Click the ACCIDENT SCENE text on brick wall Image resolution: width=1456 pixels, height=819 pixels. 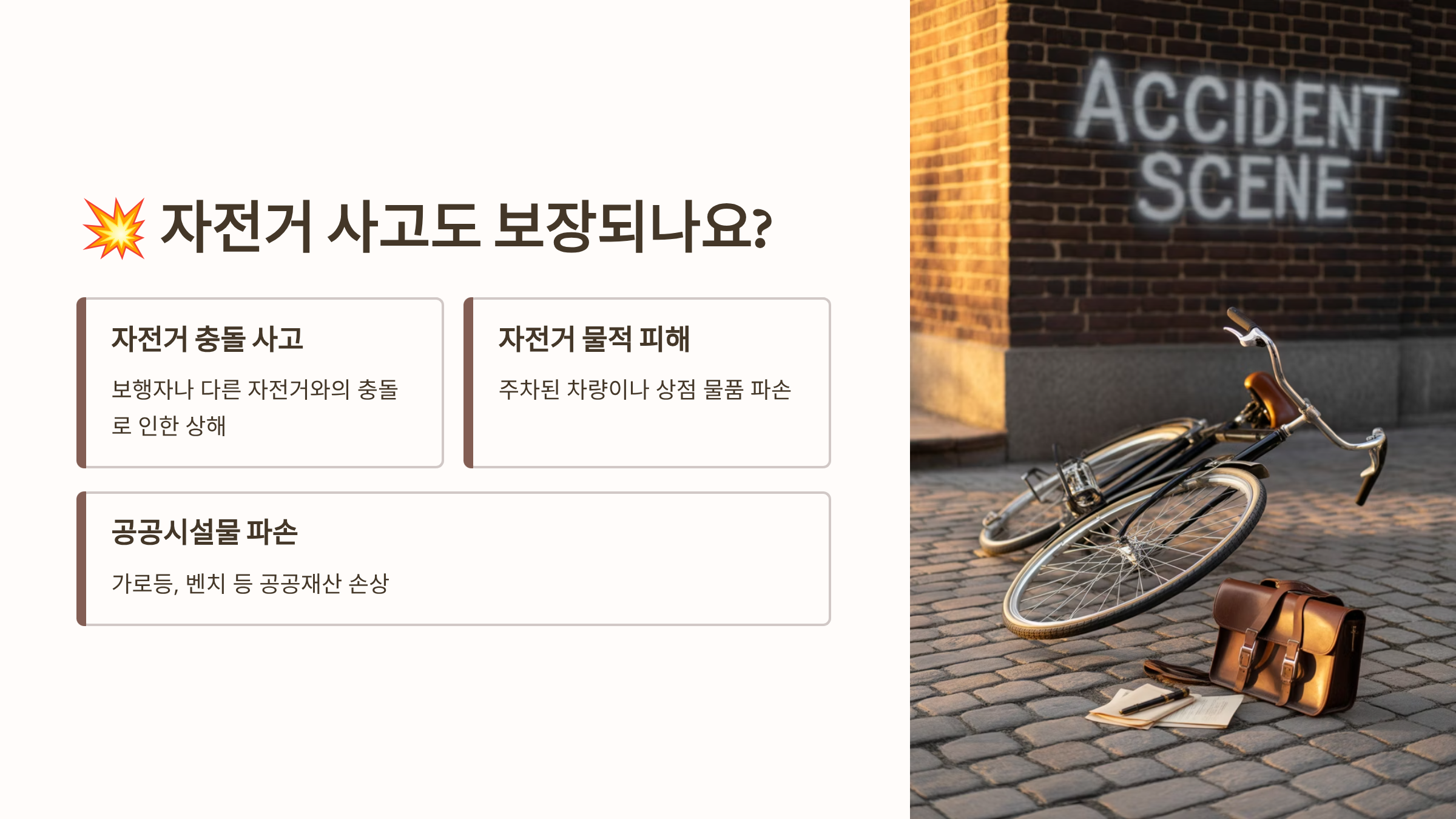[x=1238, y=141]
